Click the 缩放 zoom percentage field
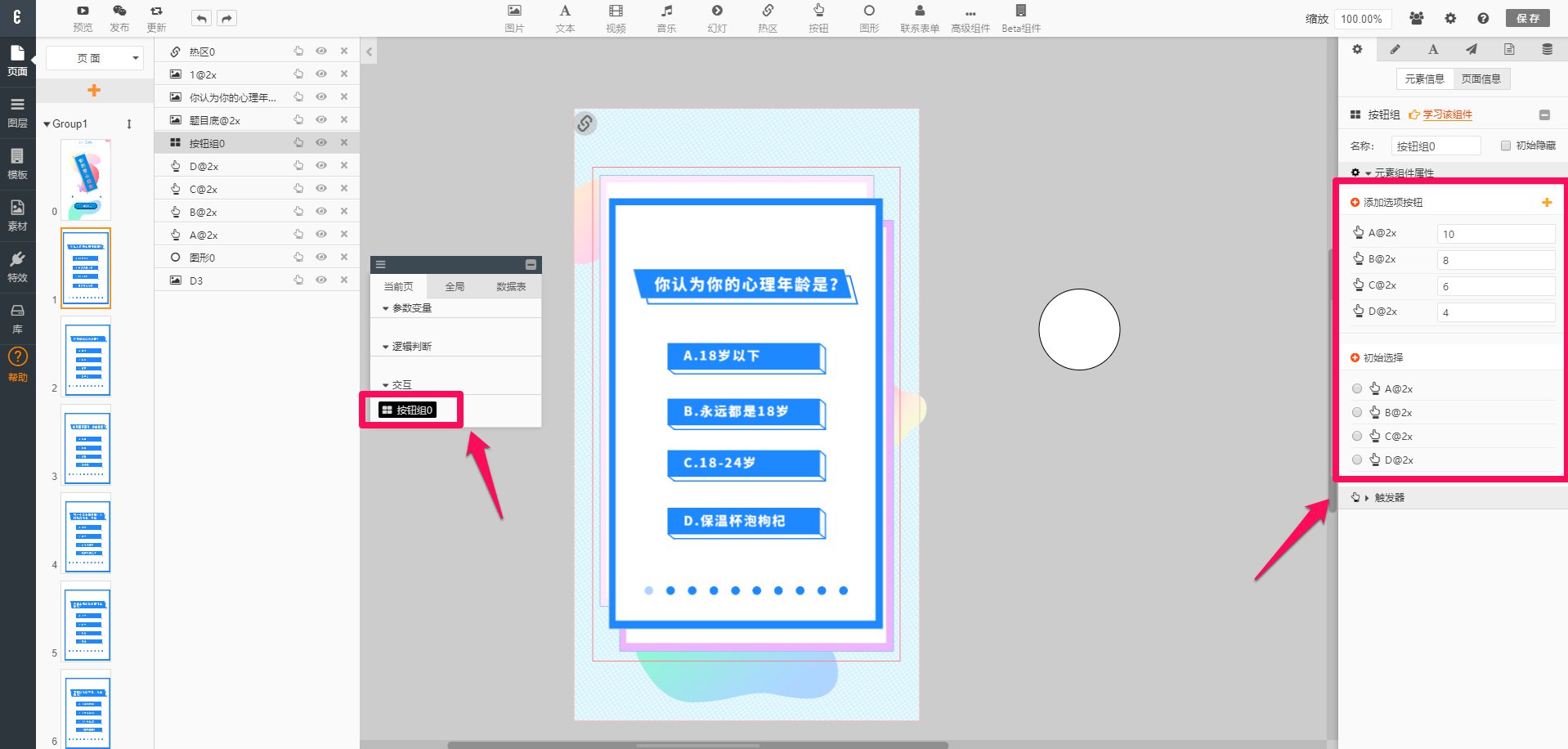Screen dimensions: 1568x749 (x=1362, y=19)
